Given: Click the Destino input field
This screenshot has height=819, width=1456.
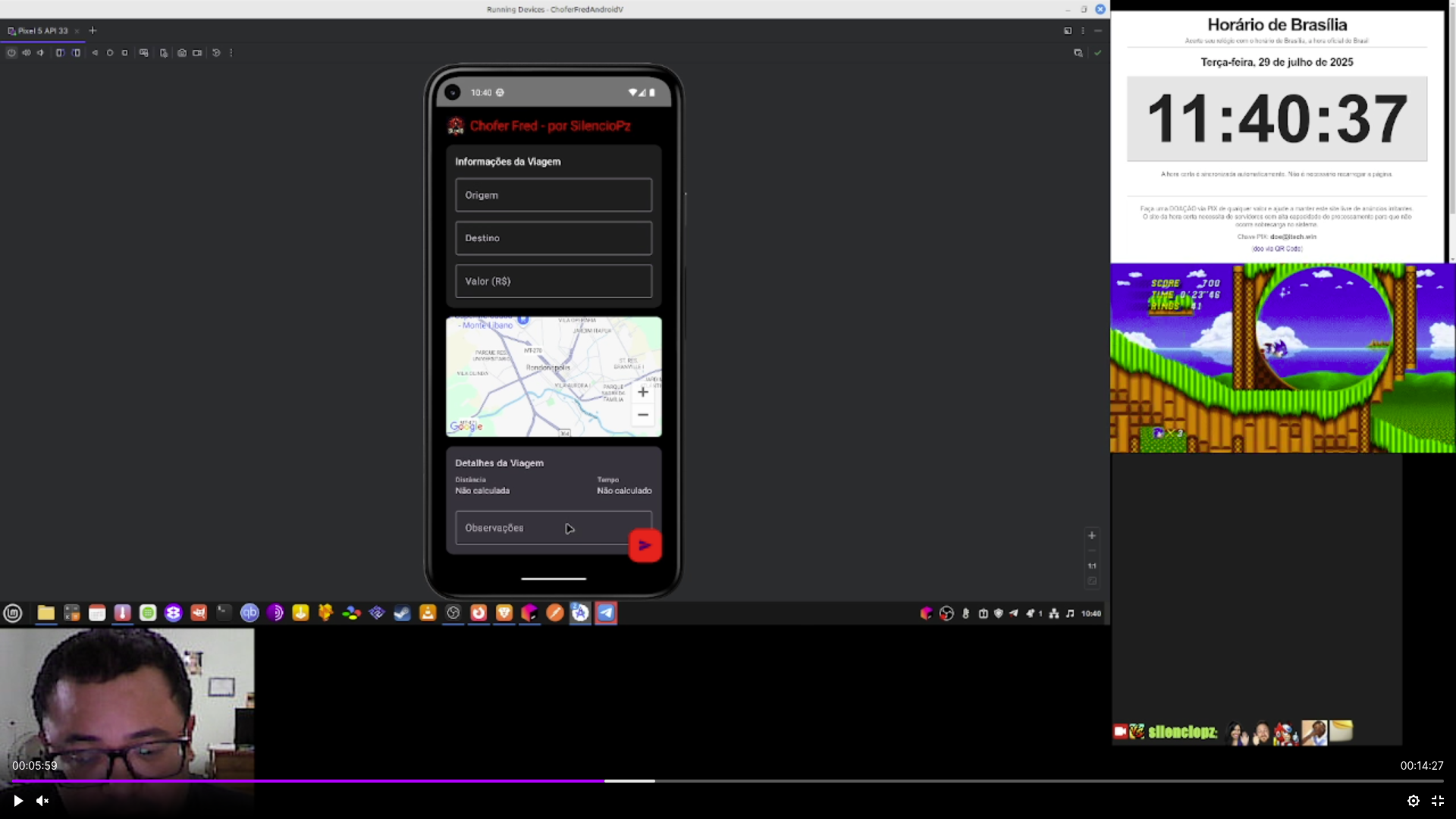Looking at the screenshot, I should coord(554,238).
